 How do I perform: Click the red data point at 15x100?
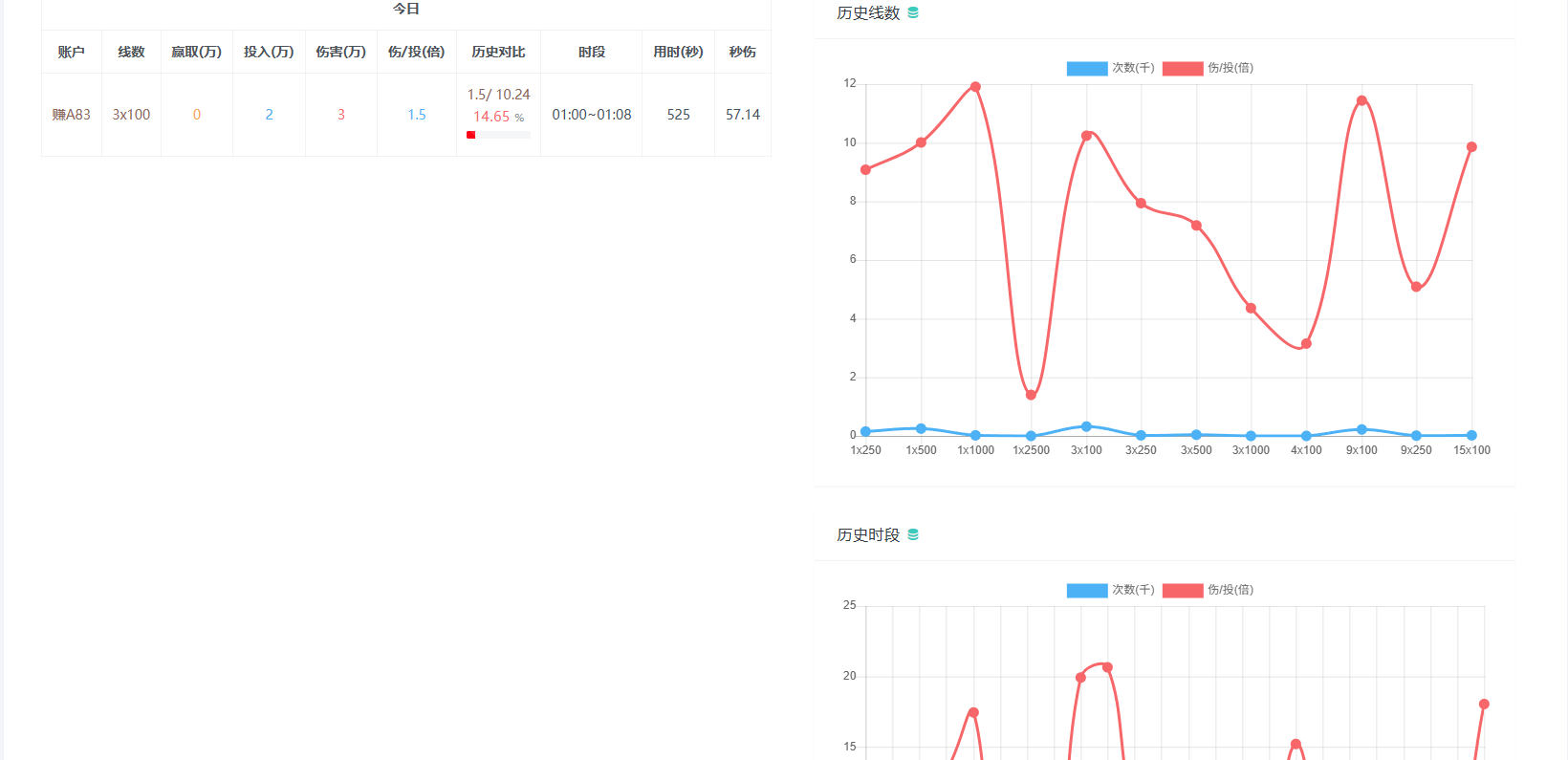click(1471, 147)
